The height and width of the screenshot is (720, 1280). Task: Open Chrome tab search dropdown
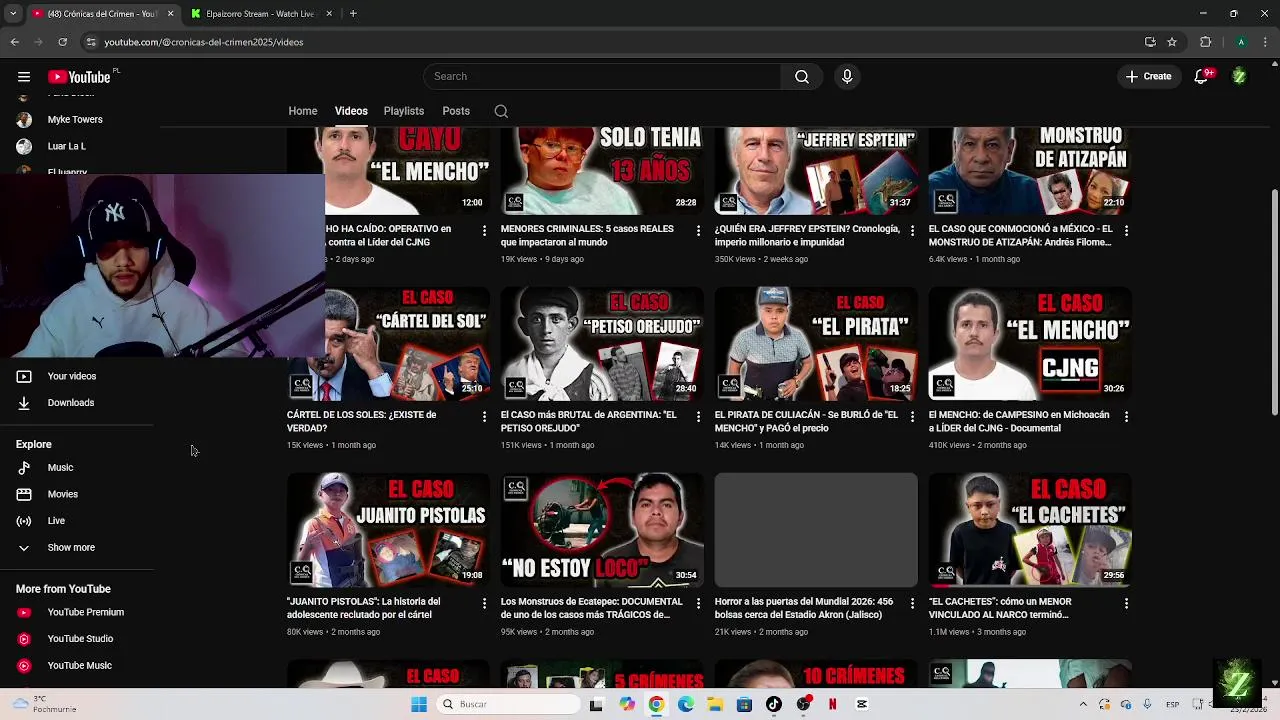pyautogui.click(x=13, y=14)
